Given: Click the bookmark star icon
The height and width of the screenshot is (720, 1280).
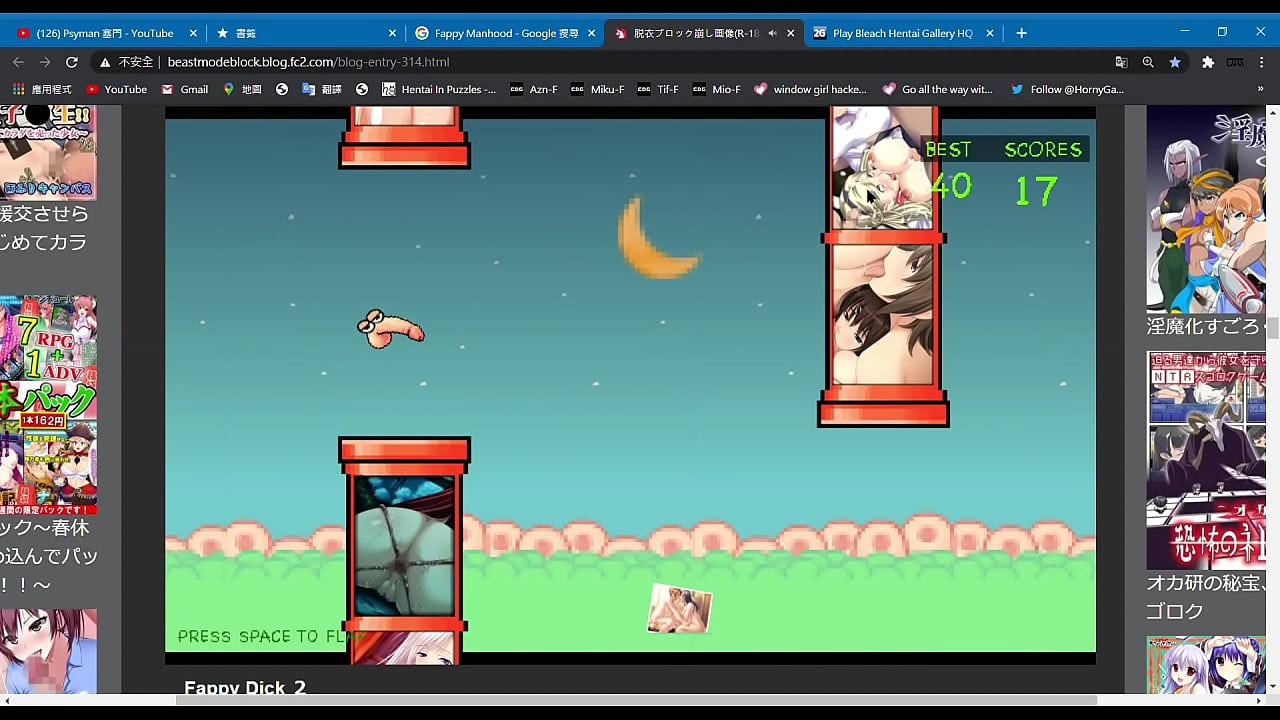Looking at the screenshot, I should 1175,62.
